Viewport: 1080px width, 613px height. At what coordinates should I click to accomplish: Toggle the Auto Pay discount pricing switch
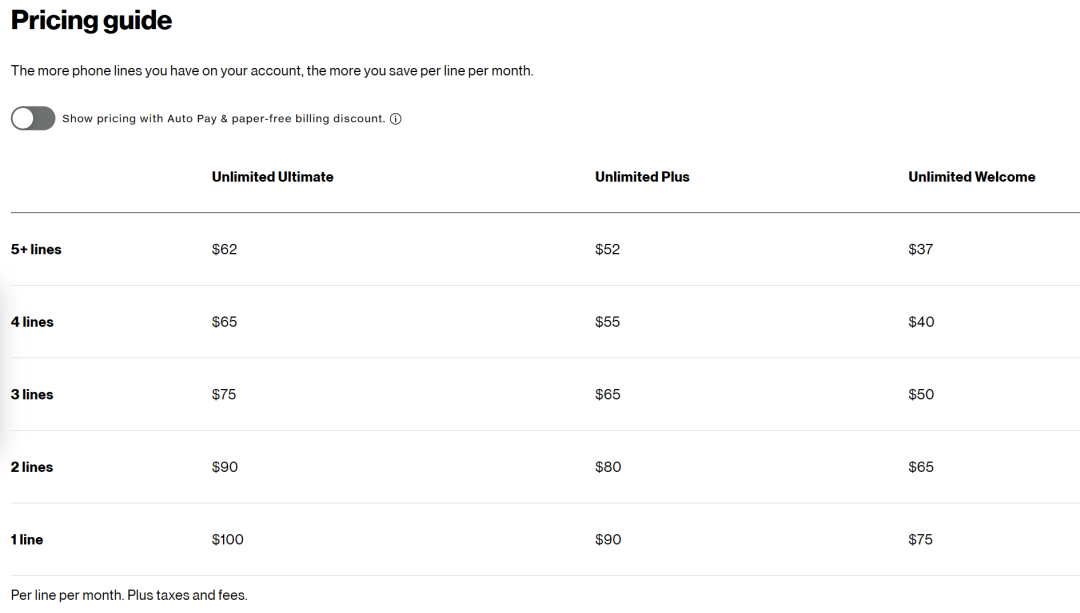pyautogui.click(x=33, y=118)
